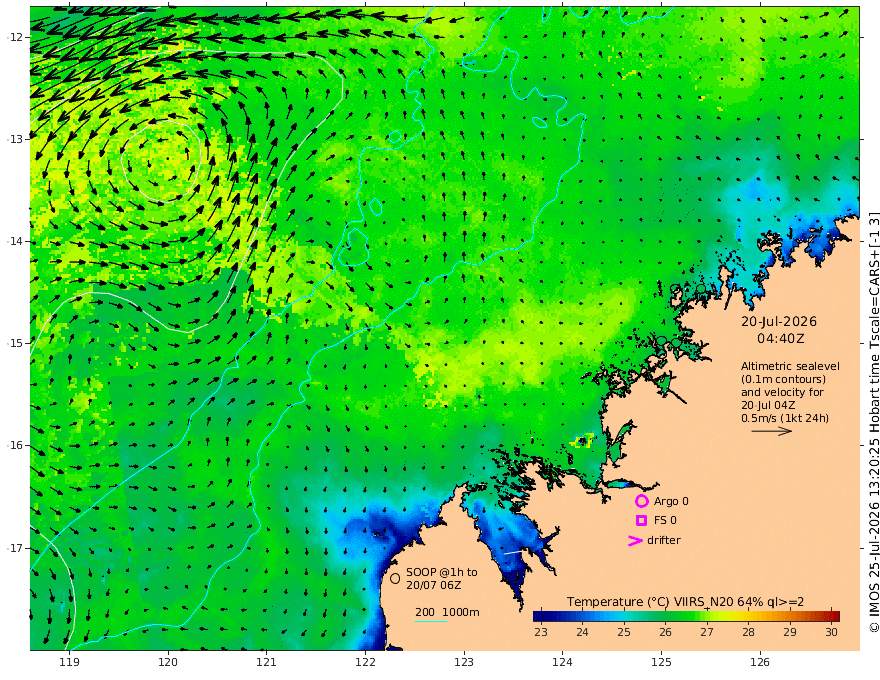This screenshot has height=680, width=880.
Task: Click the "Altimetric sealevel" text line
Action: pyautogui.click(x=790, y=366)
